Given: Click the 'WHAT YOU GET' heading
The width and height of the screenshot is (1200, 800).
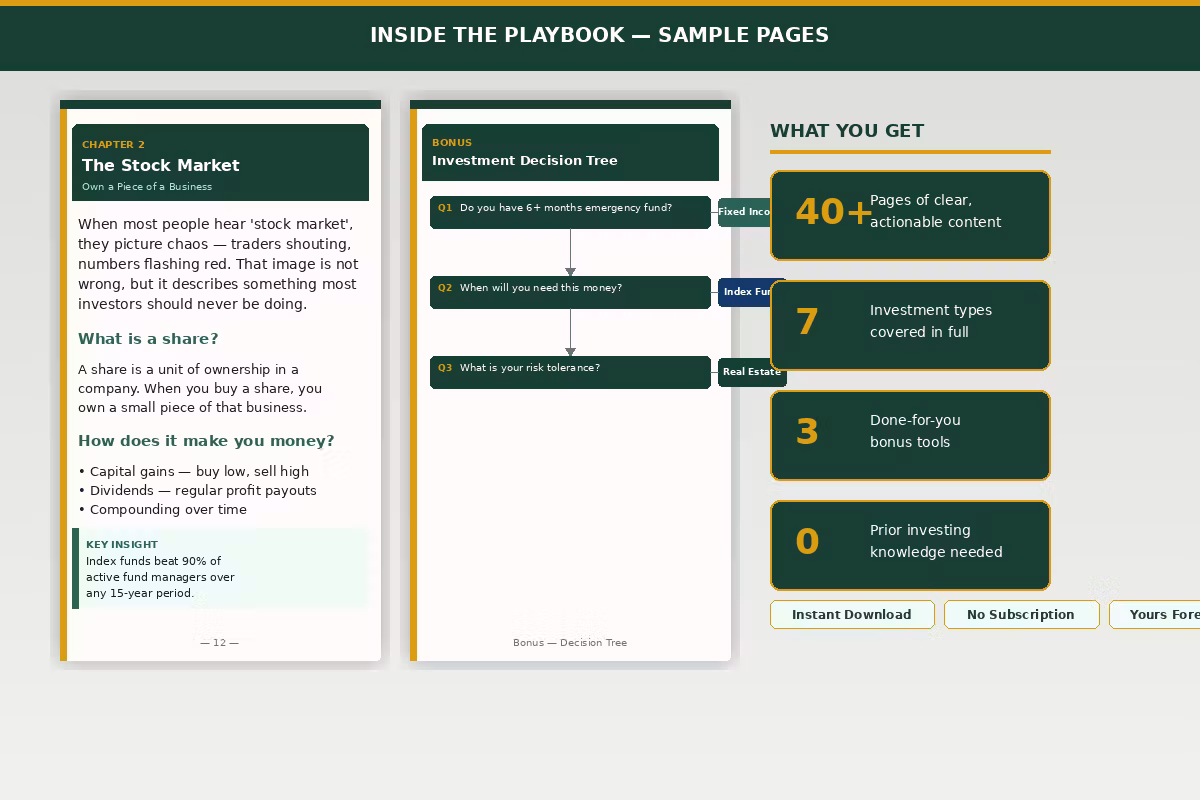Looking at the screenshot, I should [847, 131].
